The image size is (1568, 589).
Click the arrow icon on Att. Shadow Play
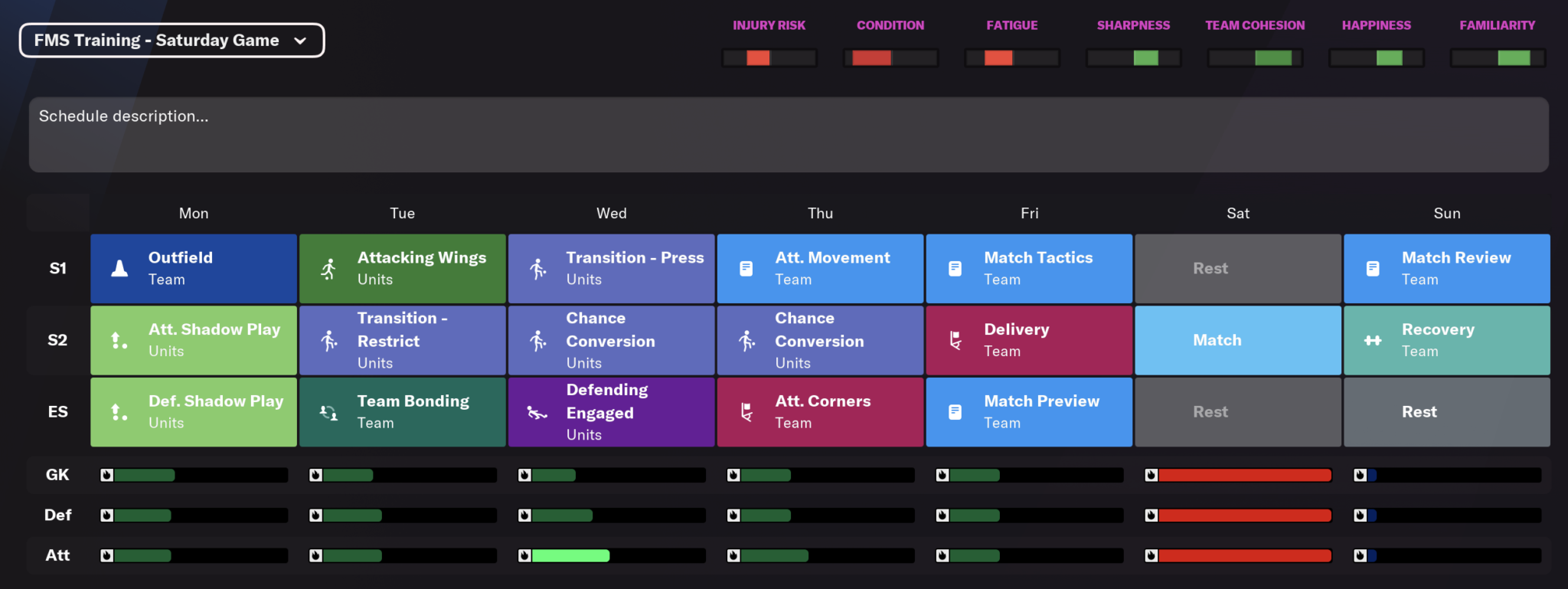tap(119, 340)
